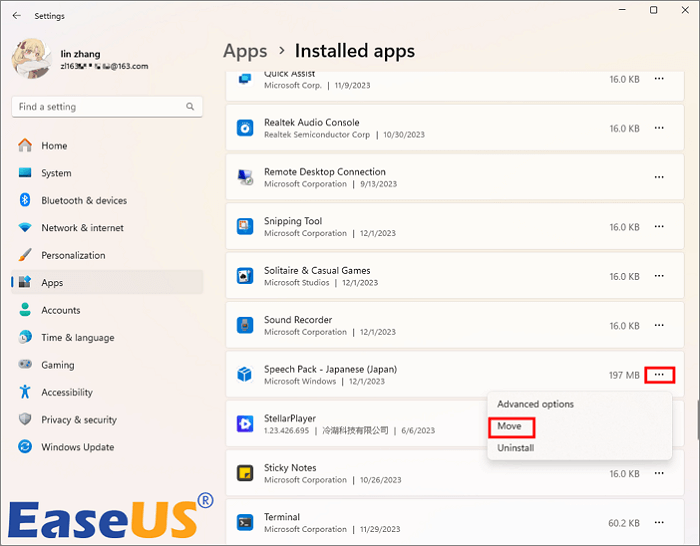Viewport: 700px width, 546px height.
Task: Select the StellarPlayer title text
Action: point(290,418)
